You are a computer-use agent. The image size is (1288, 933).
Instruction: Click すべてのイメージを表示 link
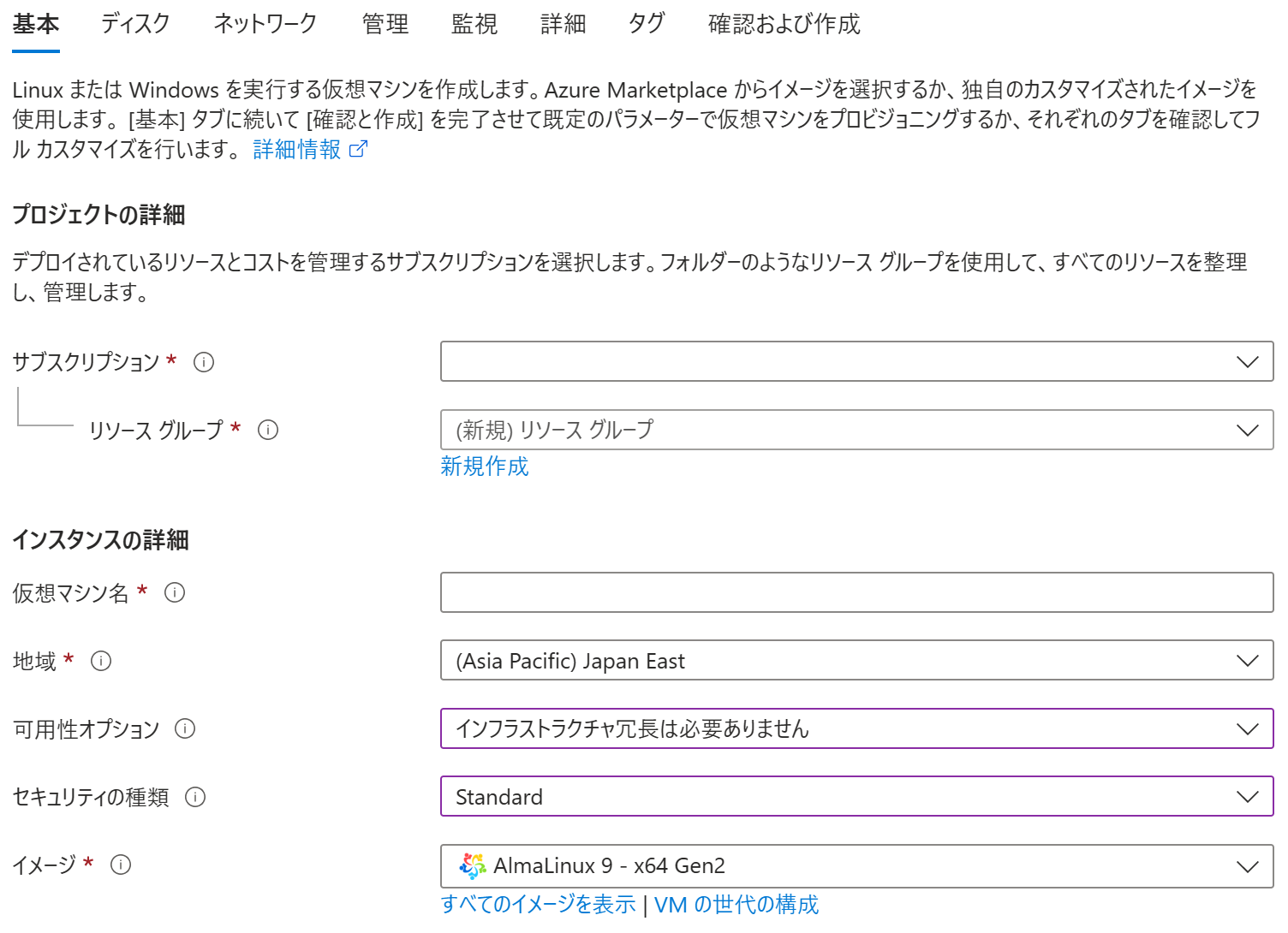point(538,904)
